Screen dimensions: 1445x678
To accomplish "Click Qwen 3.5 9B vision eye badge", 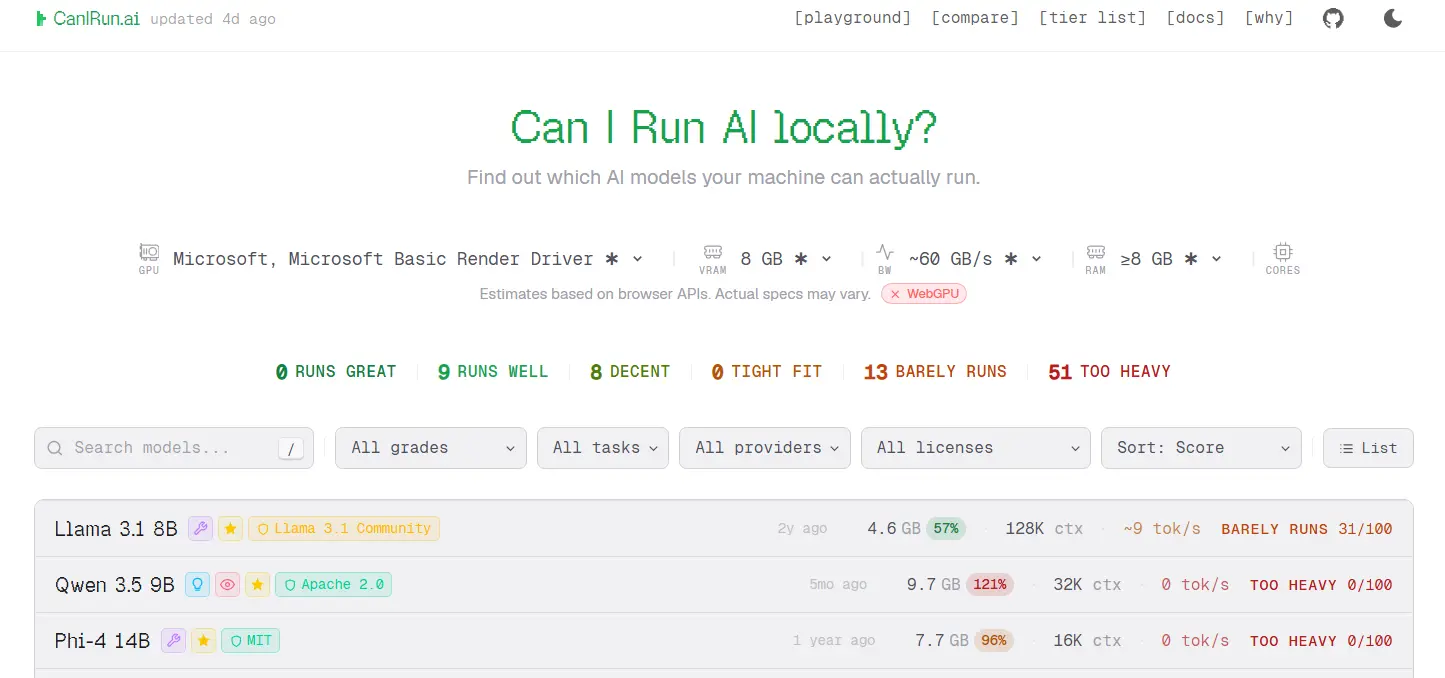I will [x=228, y=585].
